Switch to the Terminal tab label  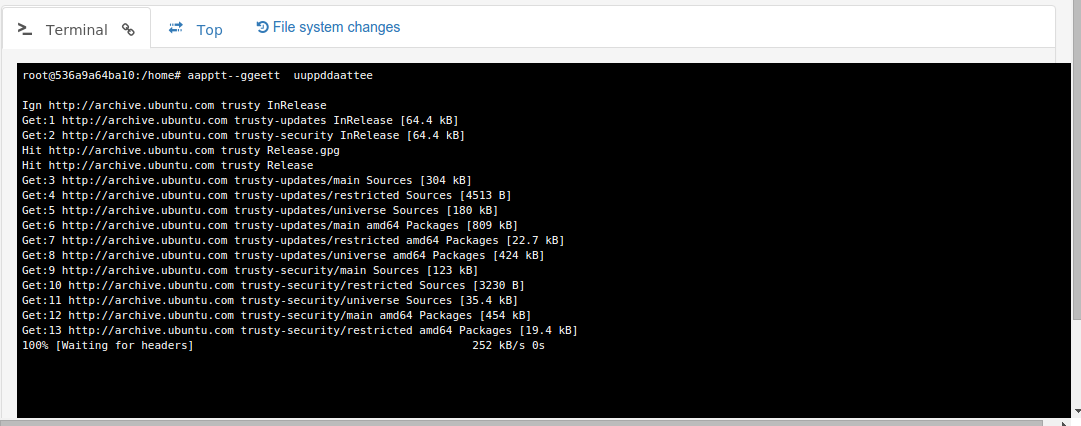[x=77, y=30]
